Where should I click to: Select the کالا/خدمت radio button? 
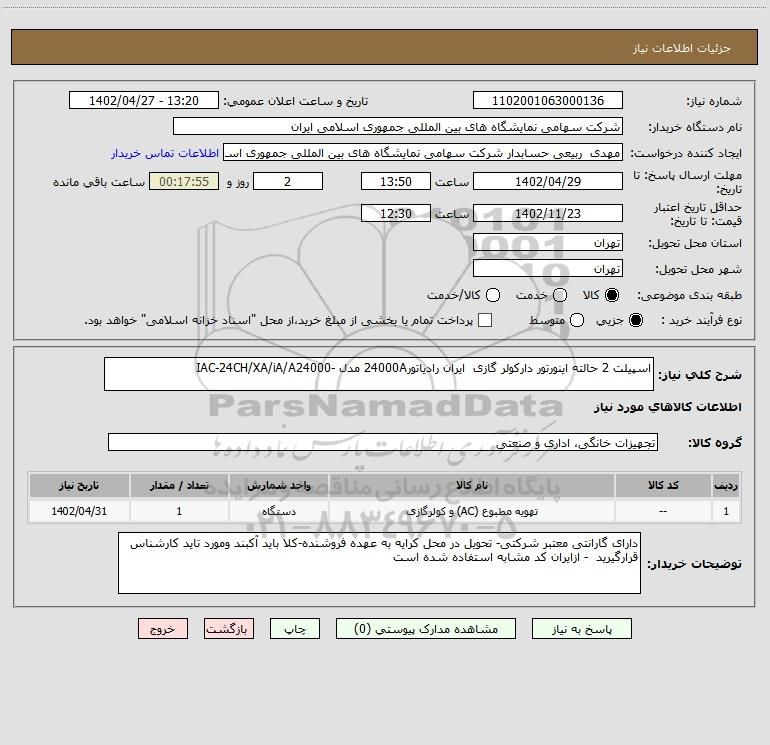[x=493, y=295]
